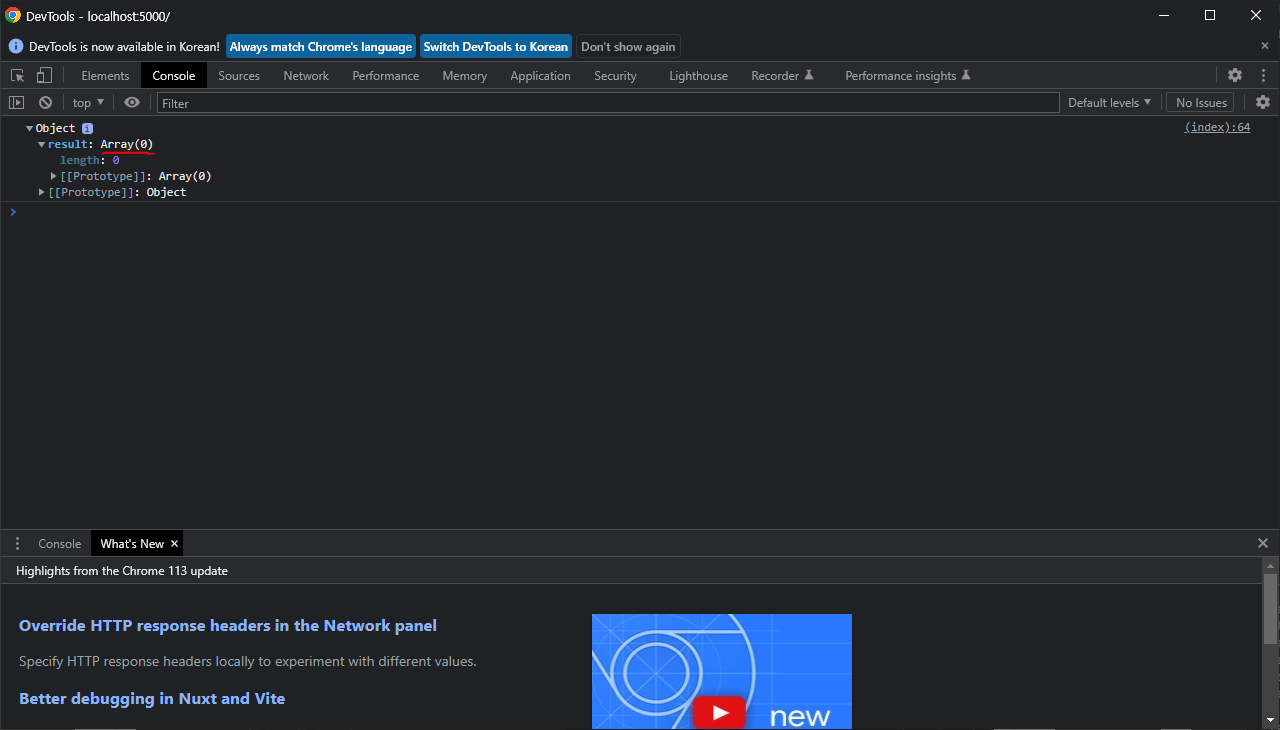Open console settings gear beside No Issues

[x=1263, y=103]
